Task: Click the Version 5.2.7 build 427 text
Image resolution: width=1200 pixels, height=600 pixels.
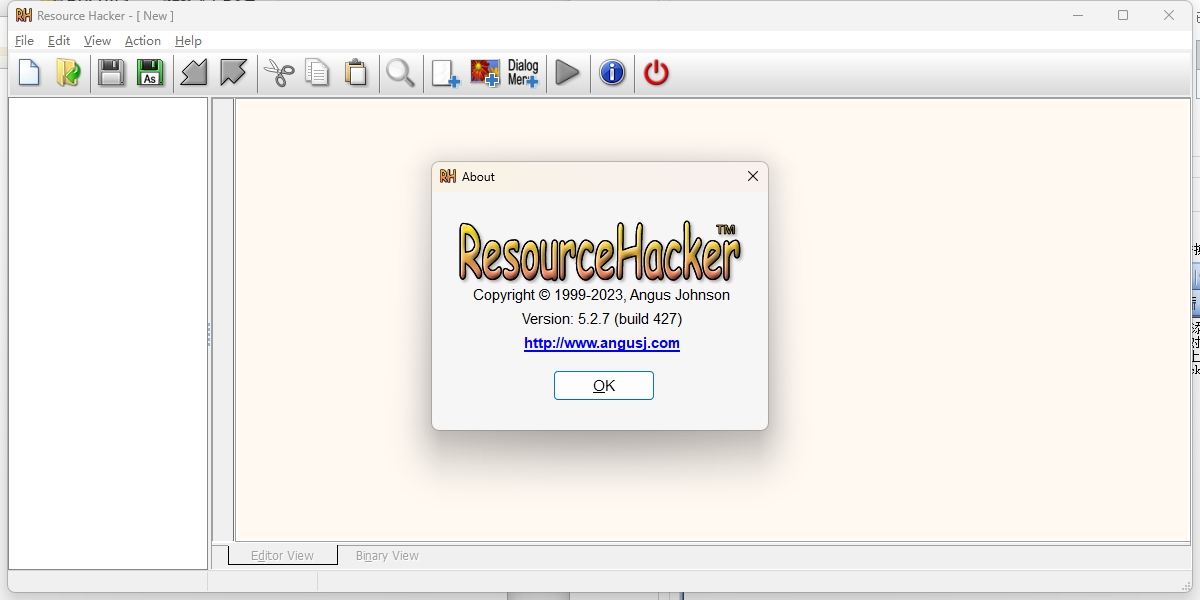Action: [602, 319]
